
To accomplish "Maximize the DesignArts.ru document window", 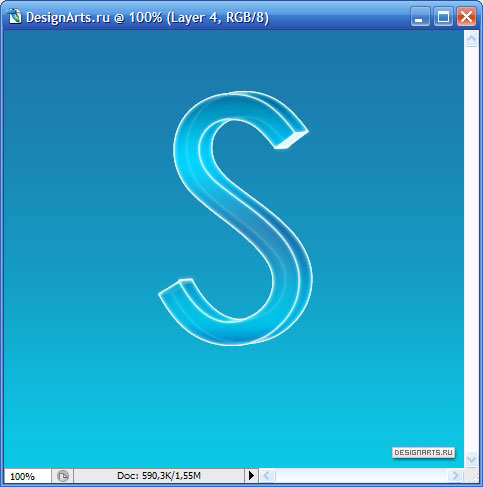I will pyautogui.click(x=443, y=17).
